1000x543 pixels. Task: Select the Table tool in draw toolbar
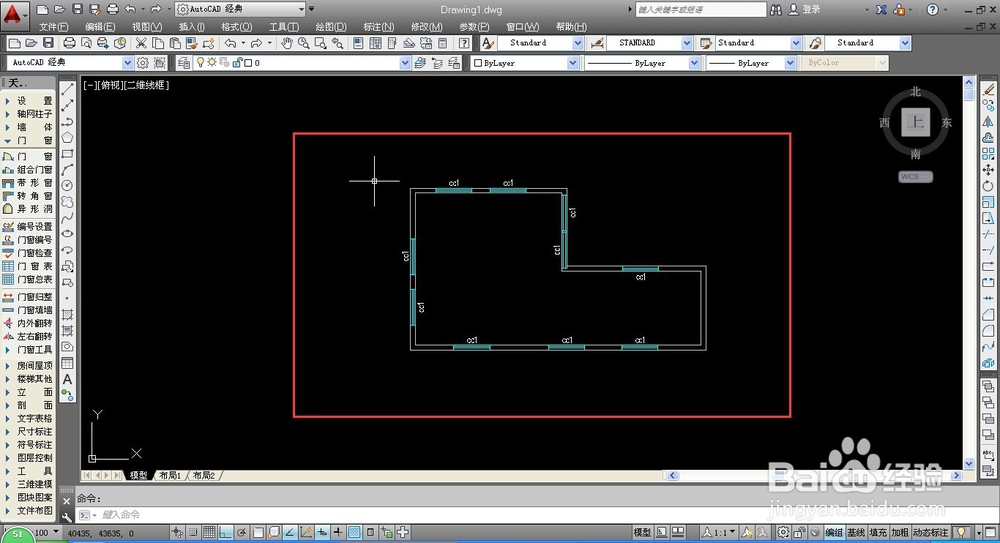point(67,363)
